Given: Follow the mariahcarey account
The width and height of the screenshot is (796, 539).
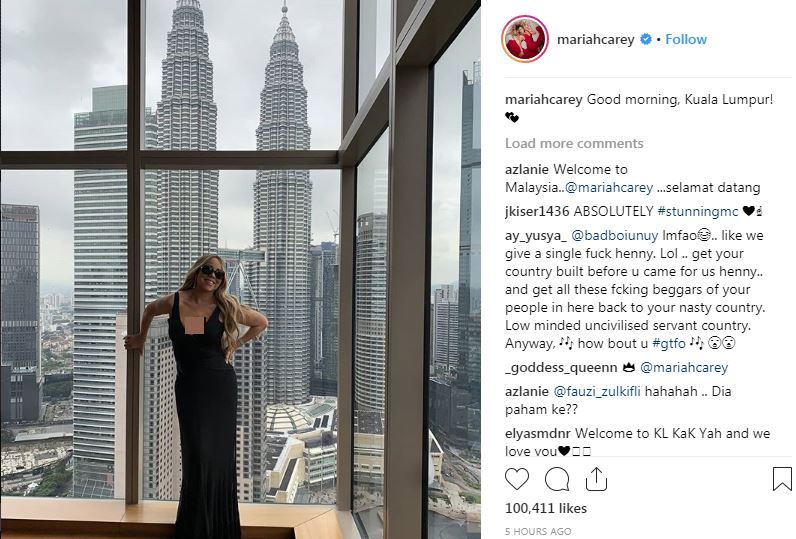Looking at the screenshot, I should point(686,39).
